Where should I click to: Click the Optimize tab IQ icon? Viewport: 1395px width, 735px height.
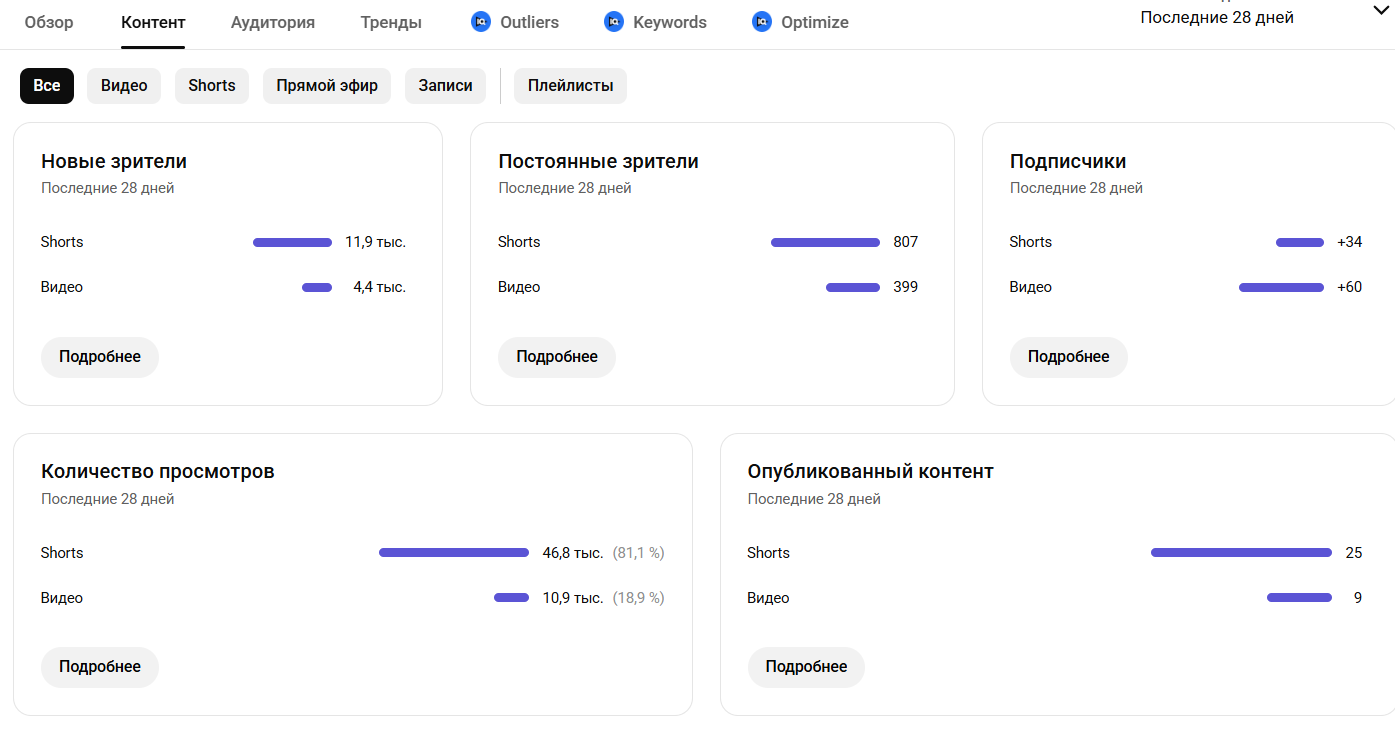tap(762, 22)
